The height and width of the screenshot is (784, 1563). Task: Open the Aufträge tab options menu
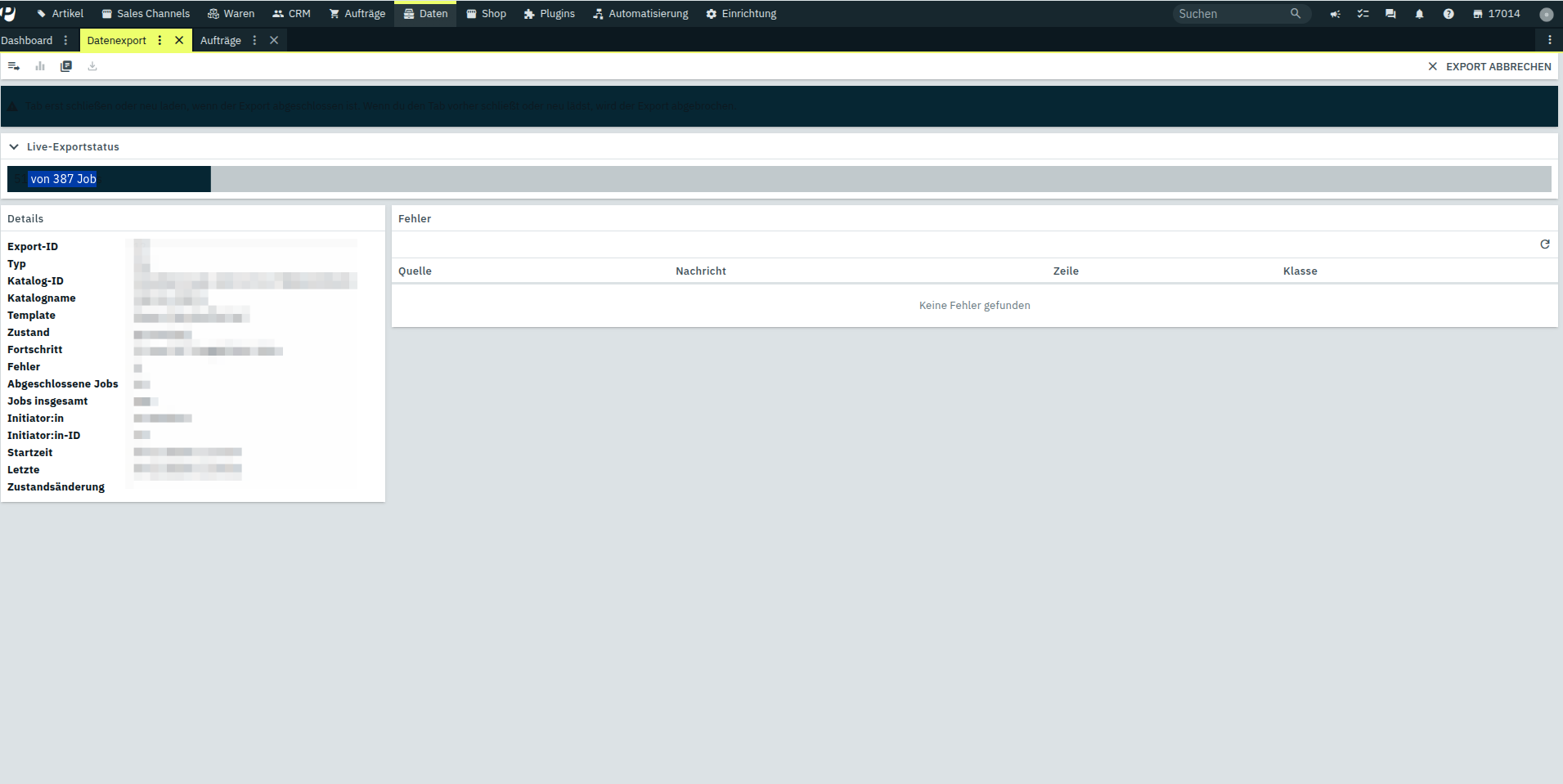pyautogui.click(x=254, y=40)
